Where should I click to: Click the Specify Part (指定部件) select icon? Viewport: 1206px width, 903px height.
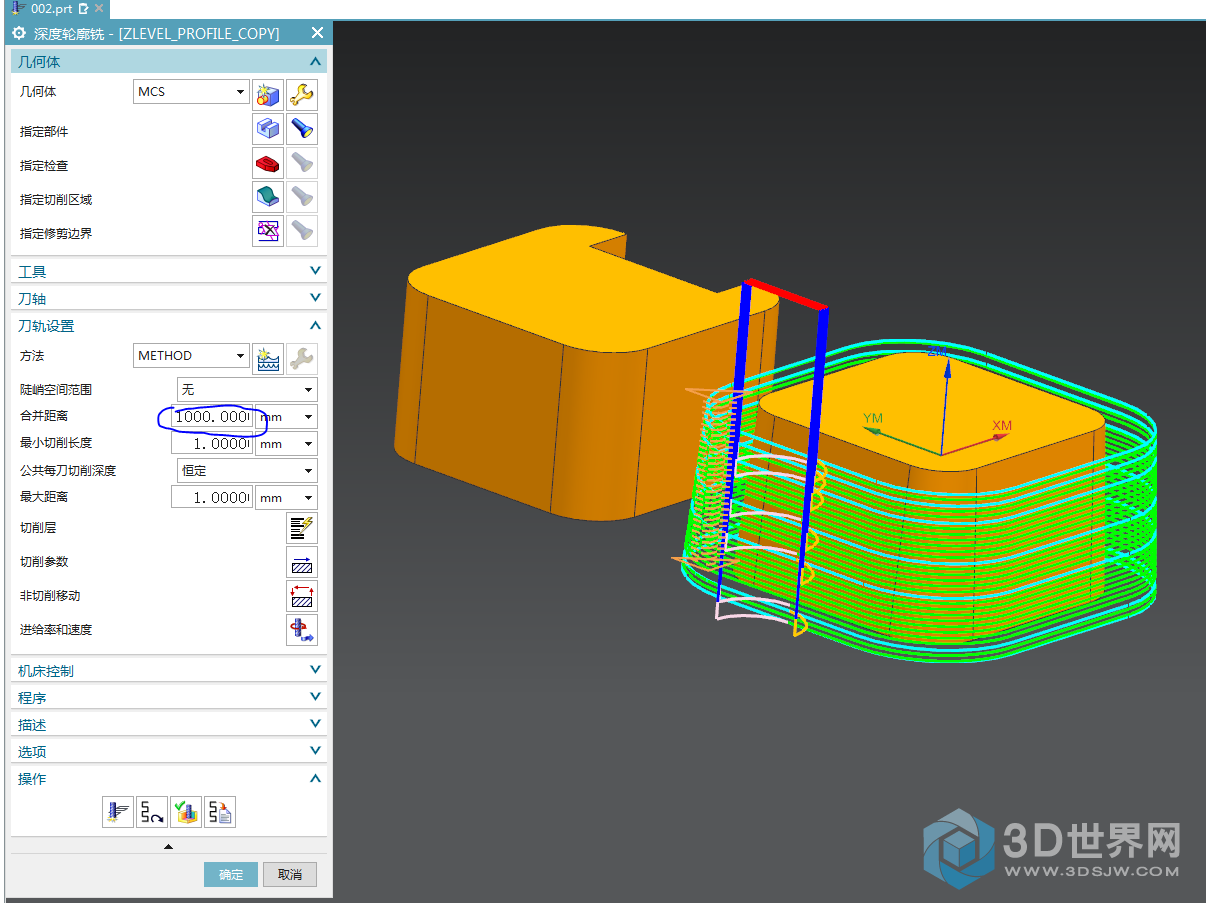pyautogui.click(x=267, y=131)
